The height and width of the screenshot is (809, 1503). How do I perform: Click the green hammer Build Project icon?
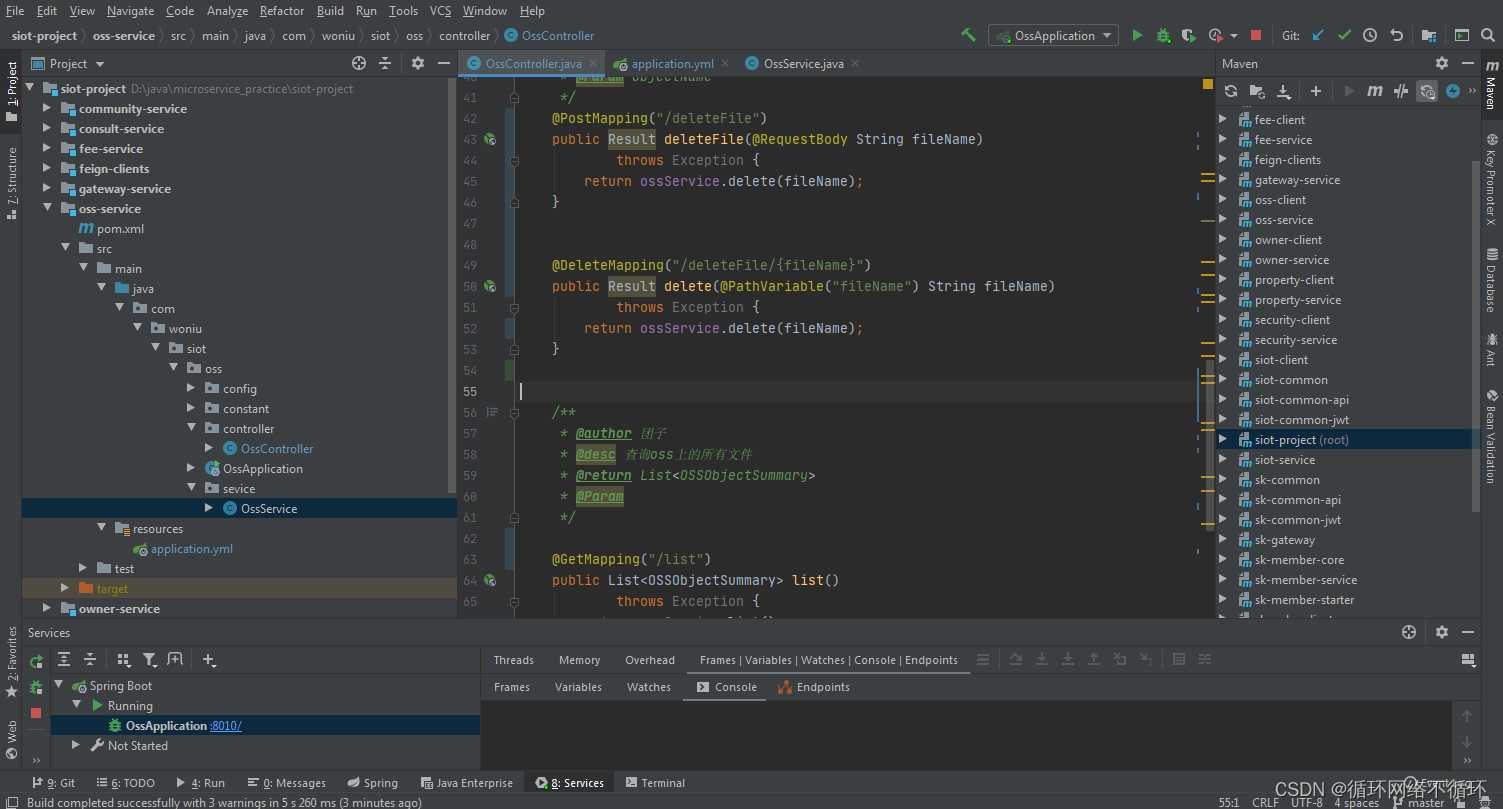point(968,35)
